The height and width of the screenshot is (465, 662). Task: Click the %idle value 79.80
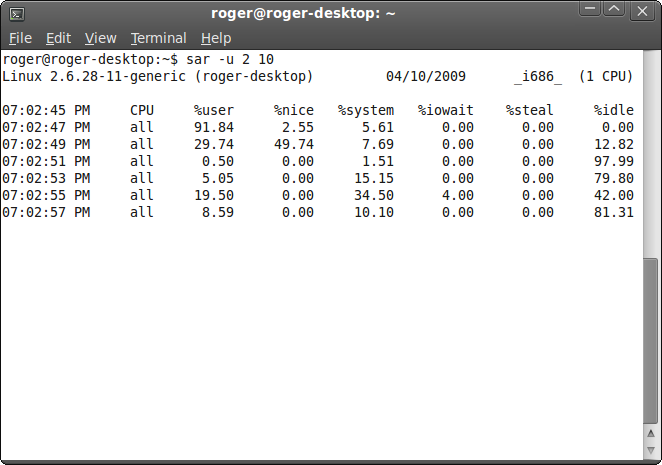point(614,178)
